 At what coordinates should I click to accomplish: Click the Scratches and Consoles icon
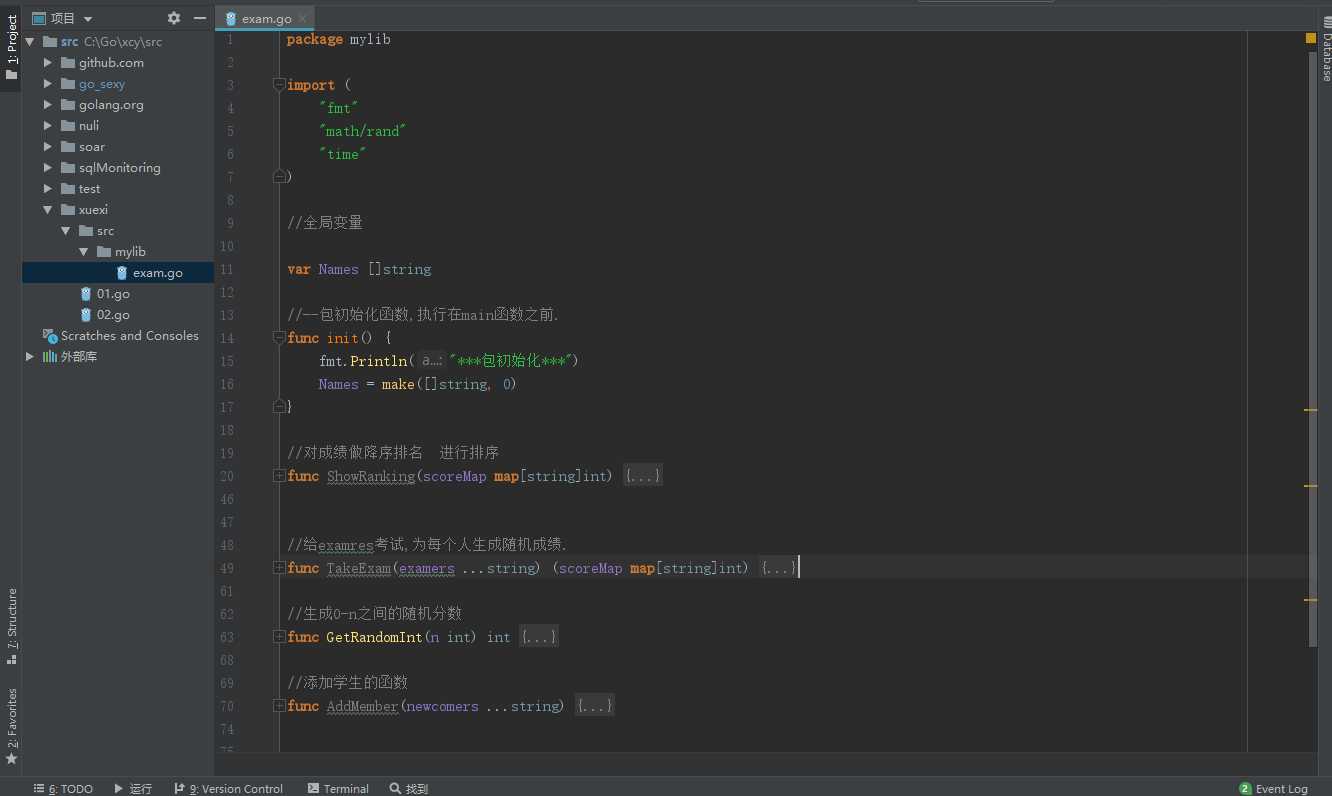click(x=49, y=336)
